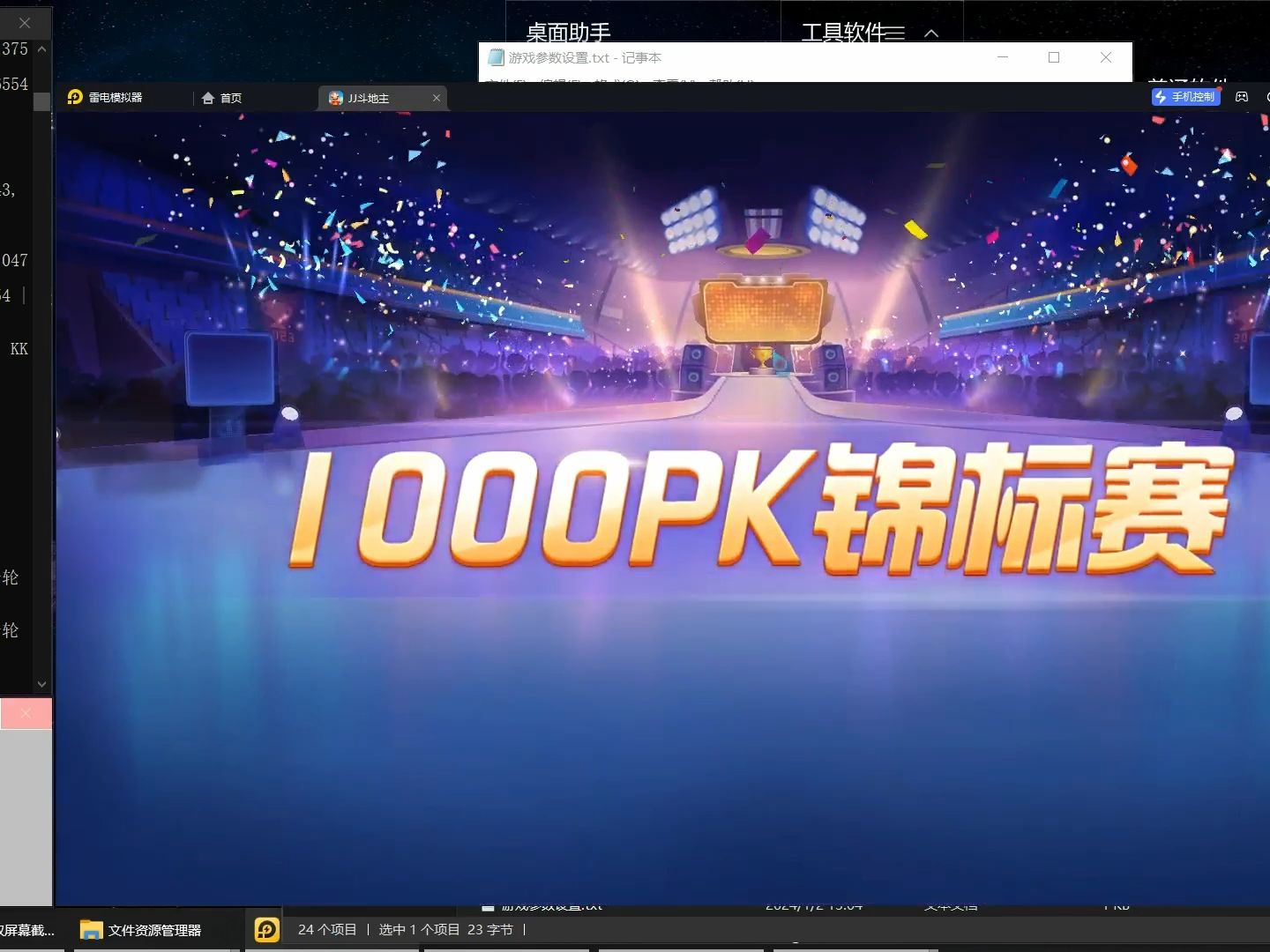The width and height of the screenshot is (1270, 952).
Task: Open the 雷电模拟器 logo menu
Action: (x=74, y=97)
